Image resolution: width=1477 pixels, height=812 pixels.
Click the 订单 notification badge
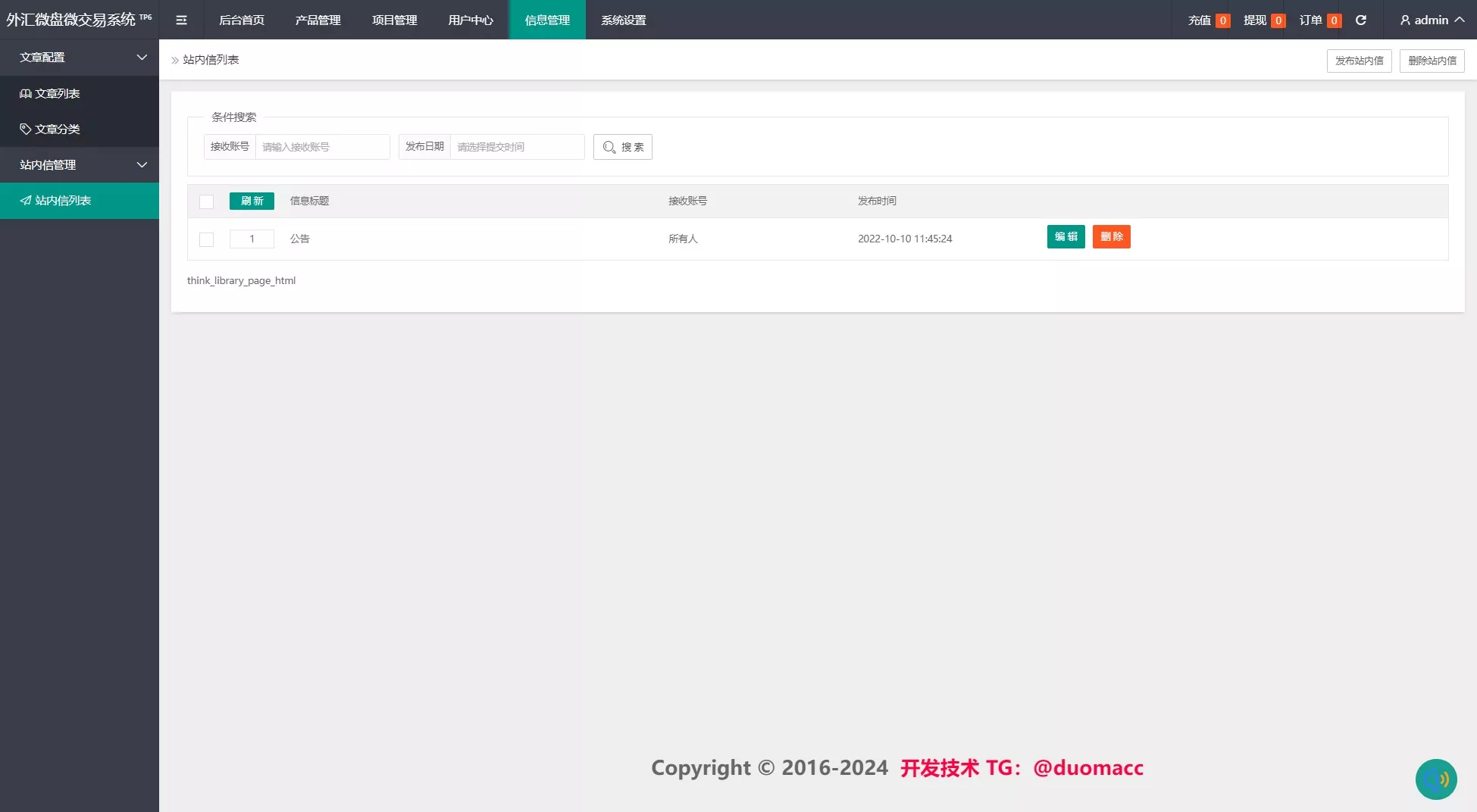pyautogui.click(x=1334, y=20)
